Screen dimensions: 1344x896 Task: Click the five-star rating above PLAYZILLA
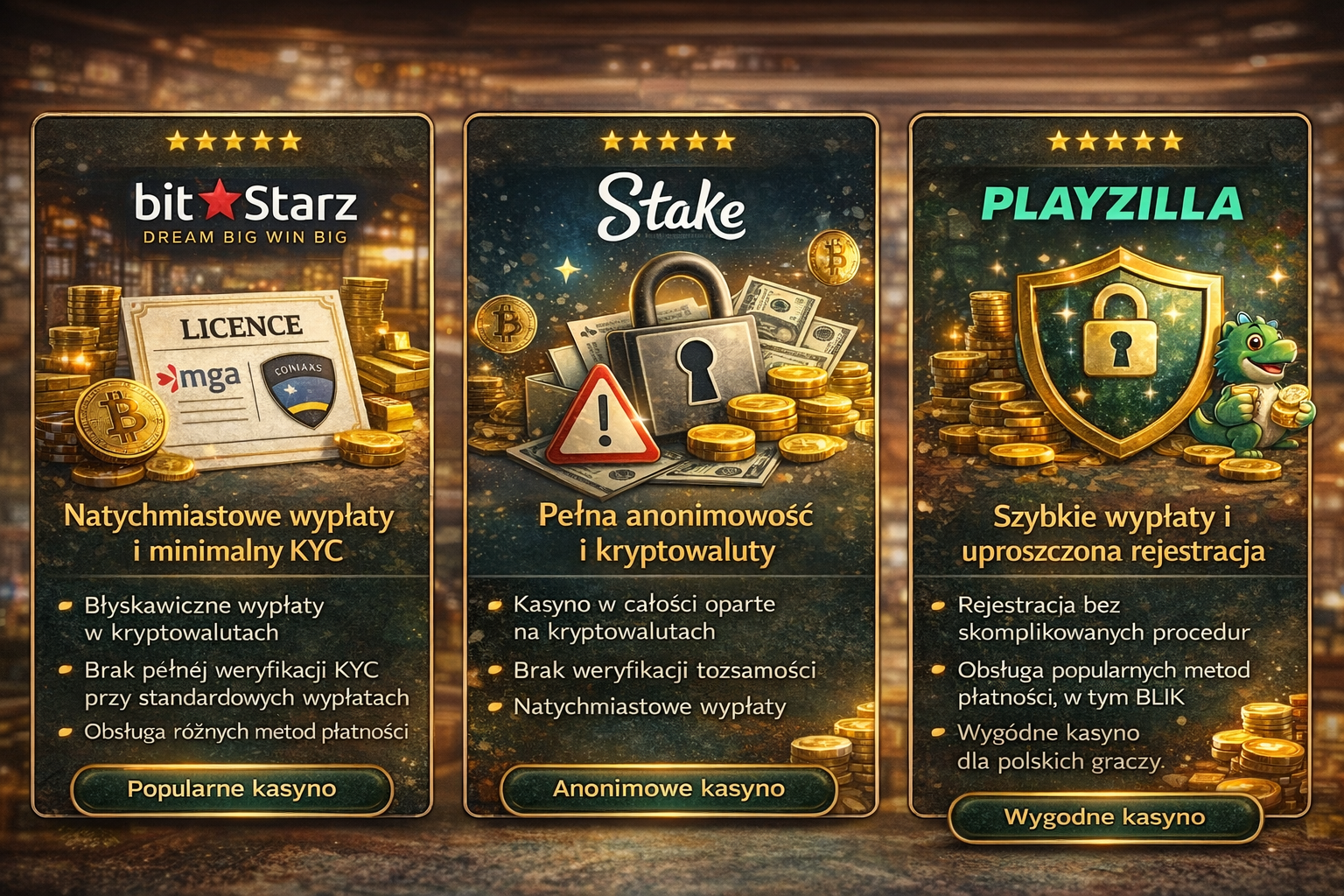tap(1115, 140)
